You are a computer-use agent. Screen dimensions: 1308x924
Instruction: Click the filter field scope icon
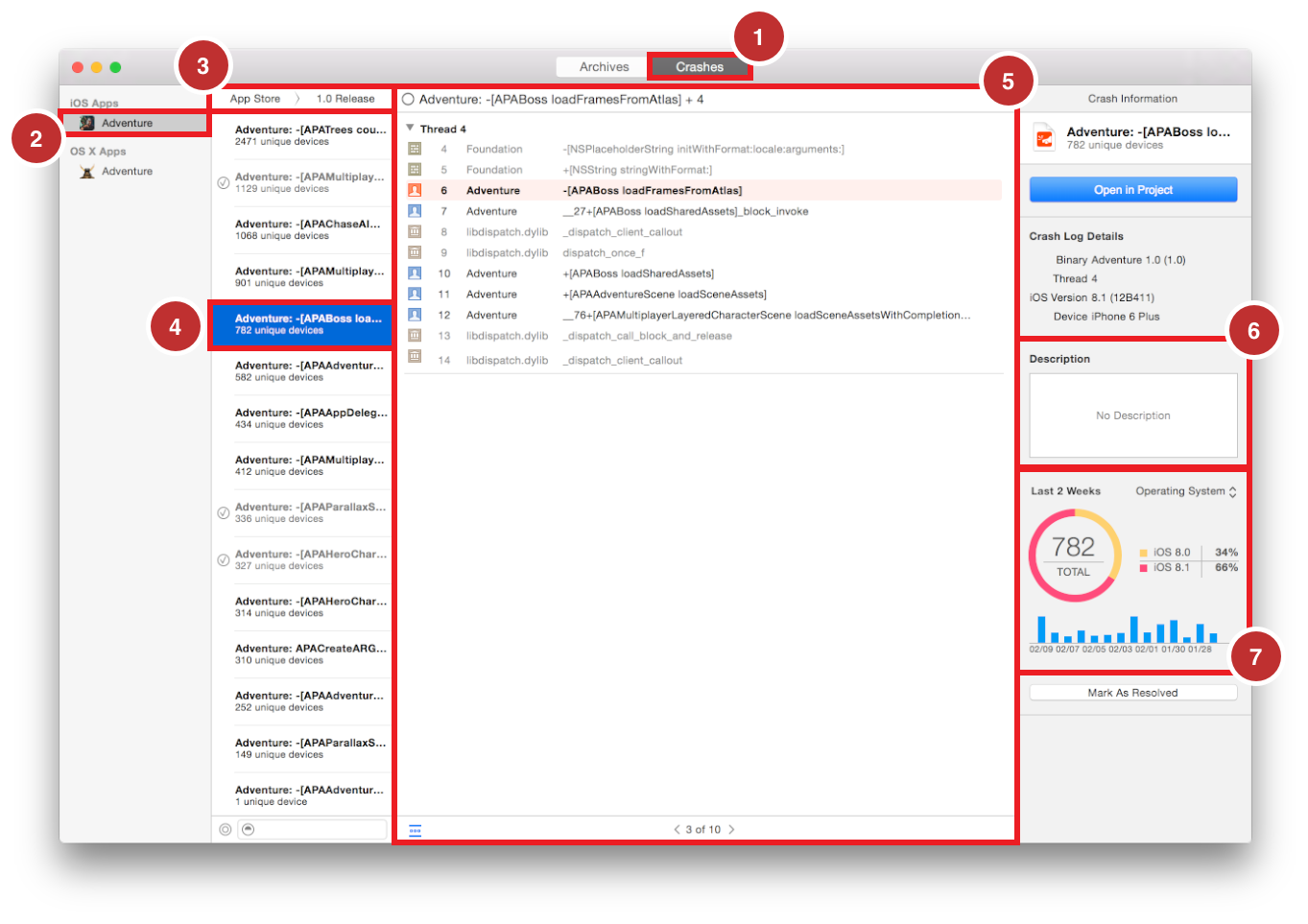tap(249, 829)
